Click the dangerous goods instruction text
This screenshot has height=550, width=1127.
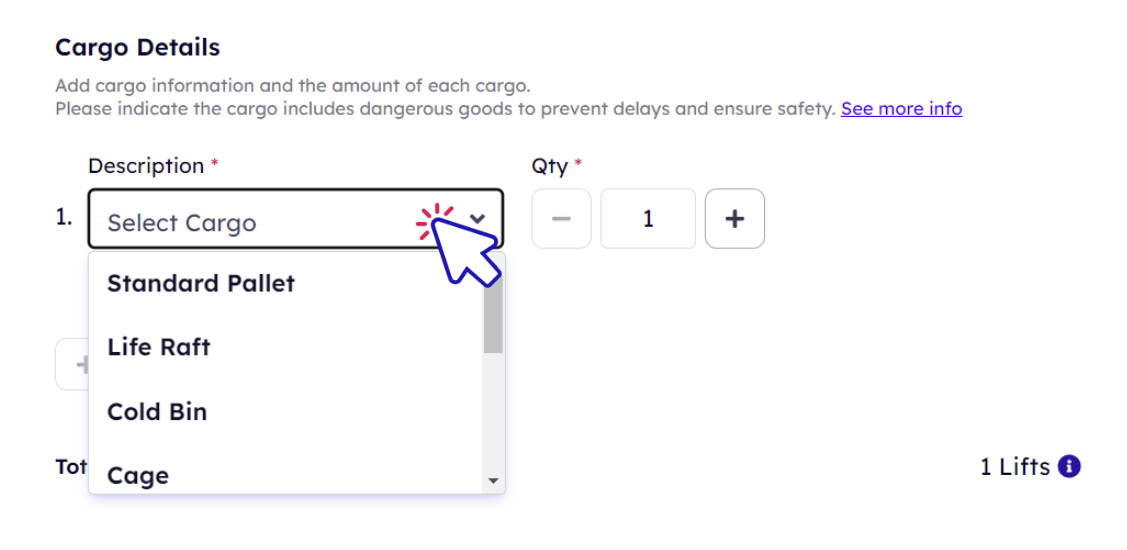446,109
